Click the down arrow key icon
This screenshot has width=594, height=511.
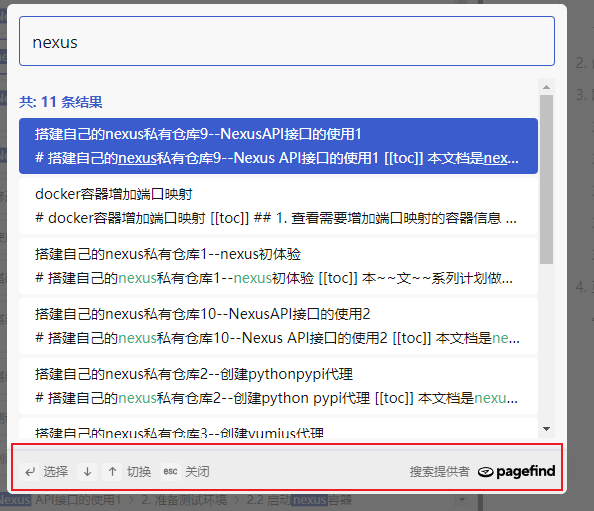coord(87,472)
